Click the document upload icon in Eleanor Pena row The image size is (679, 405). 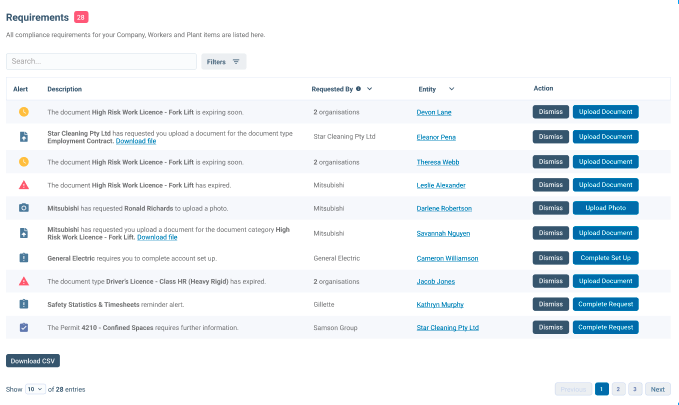coord(24,137)
